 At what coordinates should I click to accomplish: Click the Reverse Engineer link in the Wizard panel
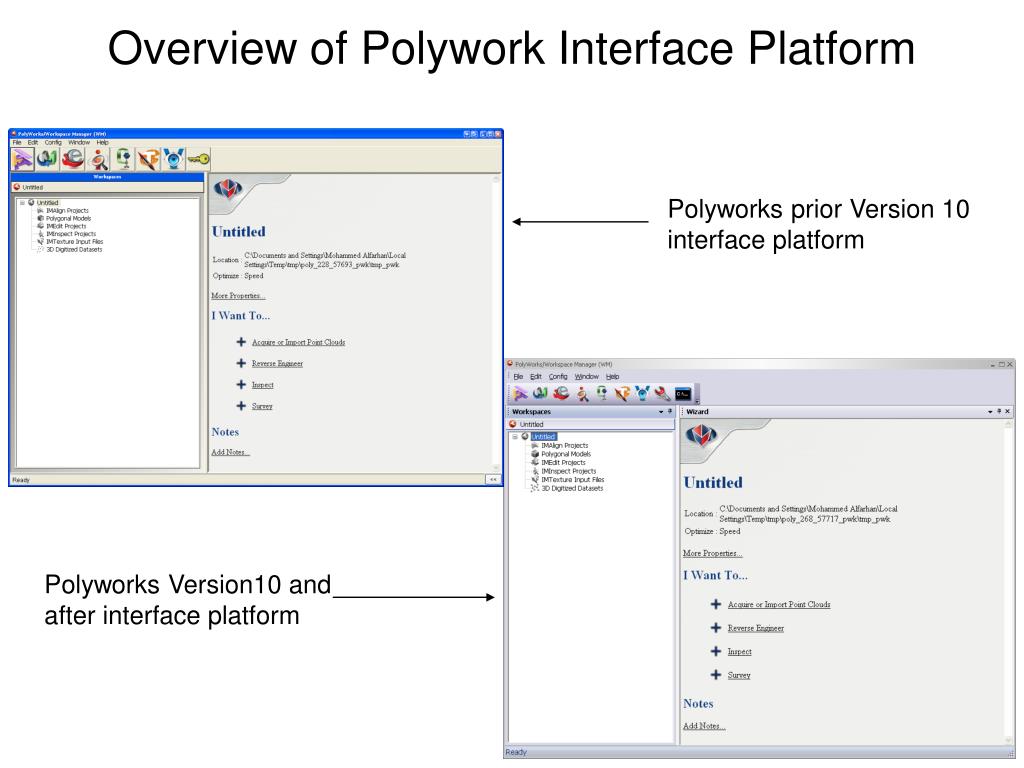point(756,628)
